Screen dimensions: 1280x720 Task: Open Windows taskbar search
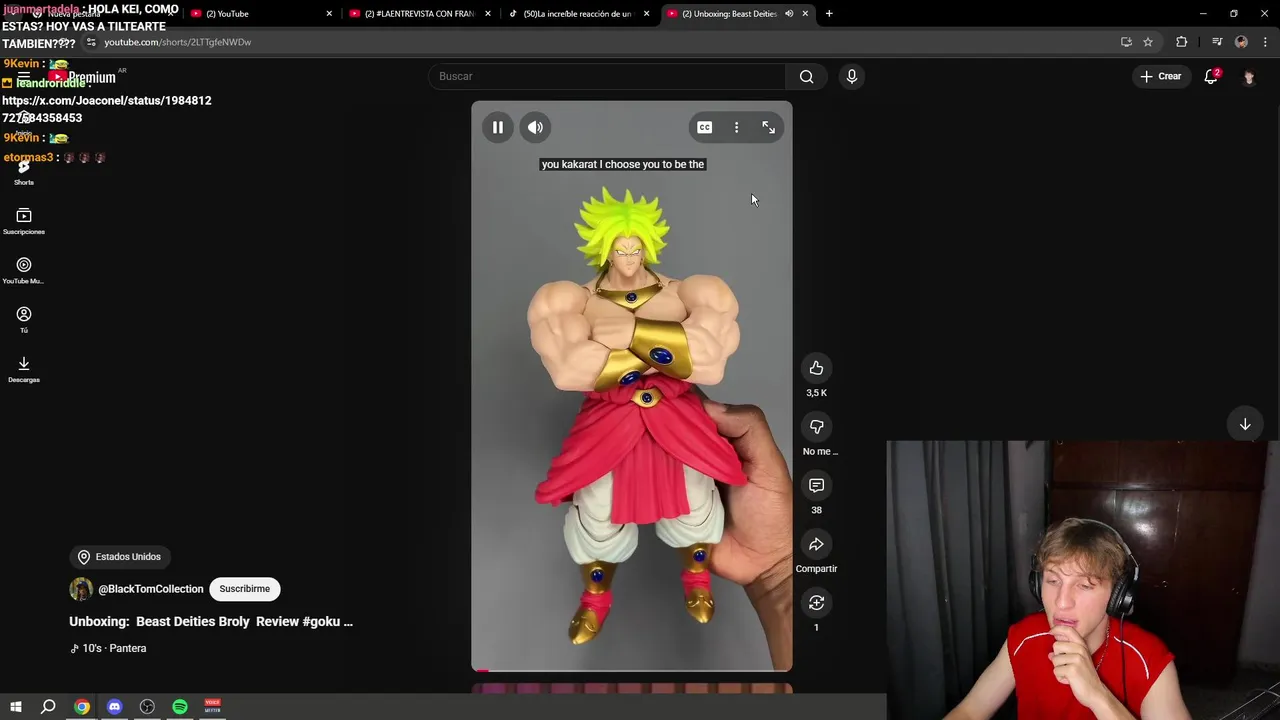pos(48,707)
